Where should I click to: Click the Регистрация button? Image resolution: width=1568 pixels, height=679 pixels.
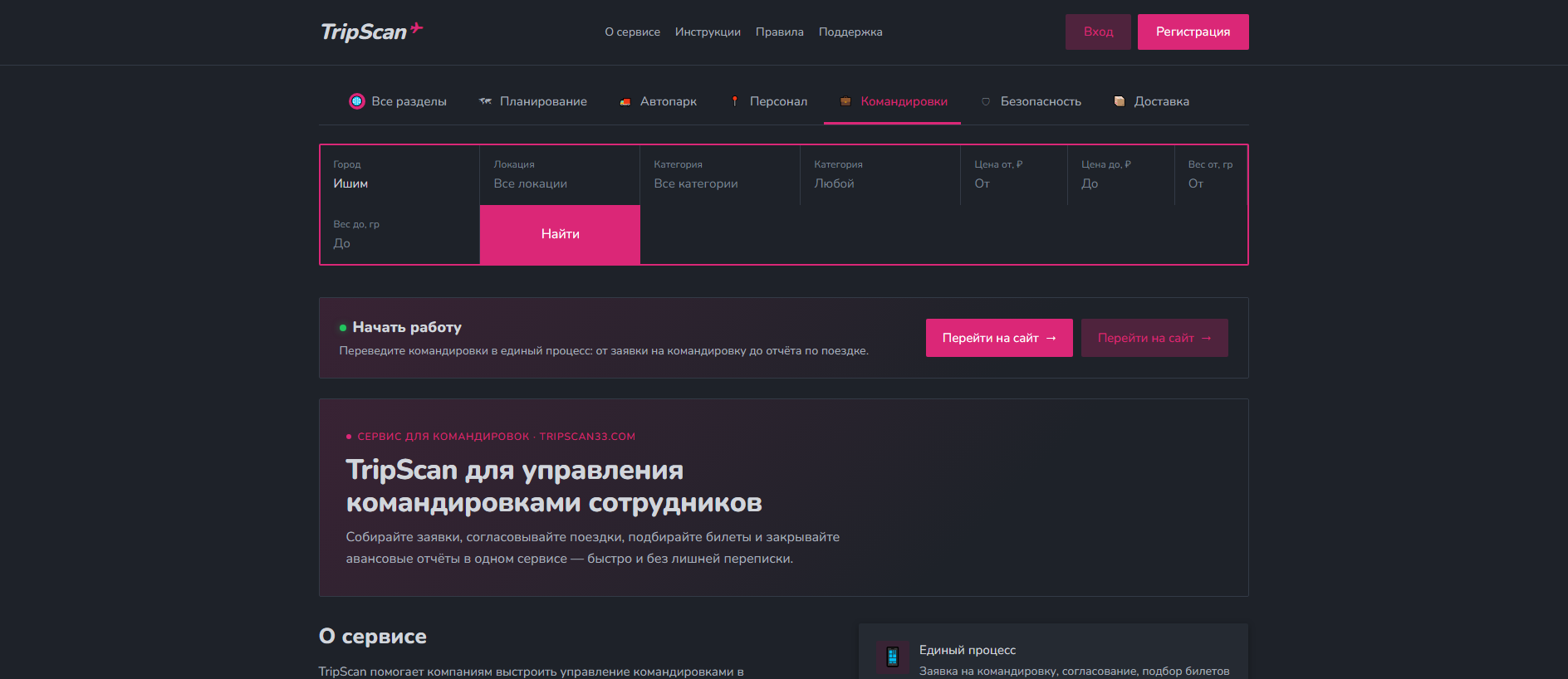(1193, 32)
